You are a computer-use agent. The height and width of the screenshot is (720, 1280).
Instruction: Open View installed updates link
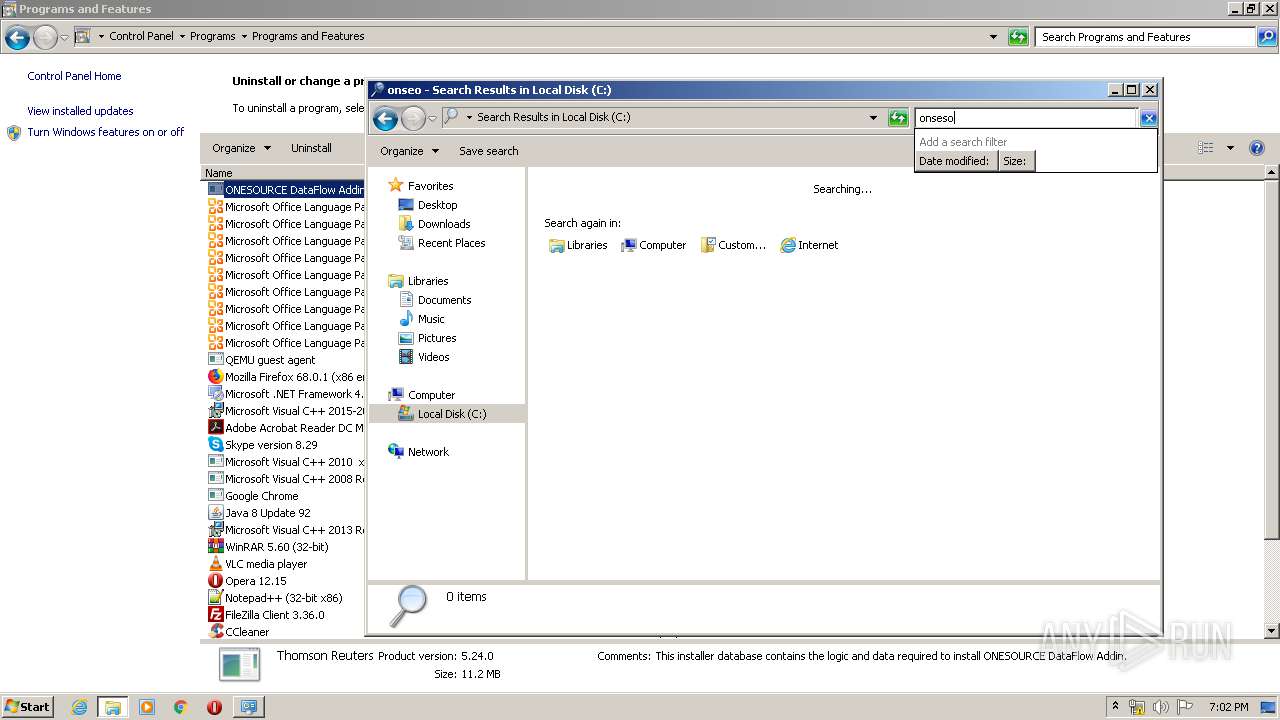coord(80,111)
